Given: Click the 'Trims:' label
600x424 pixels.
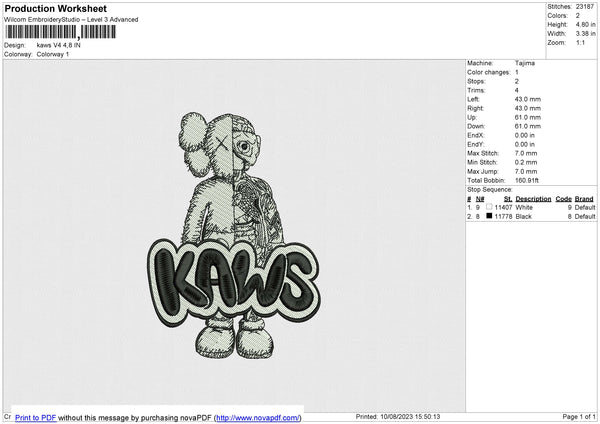Looking at the screenshot, I should 476,90.
